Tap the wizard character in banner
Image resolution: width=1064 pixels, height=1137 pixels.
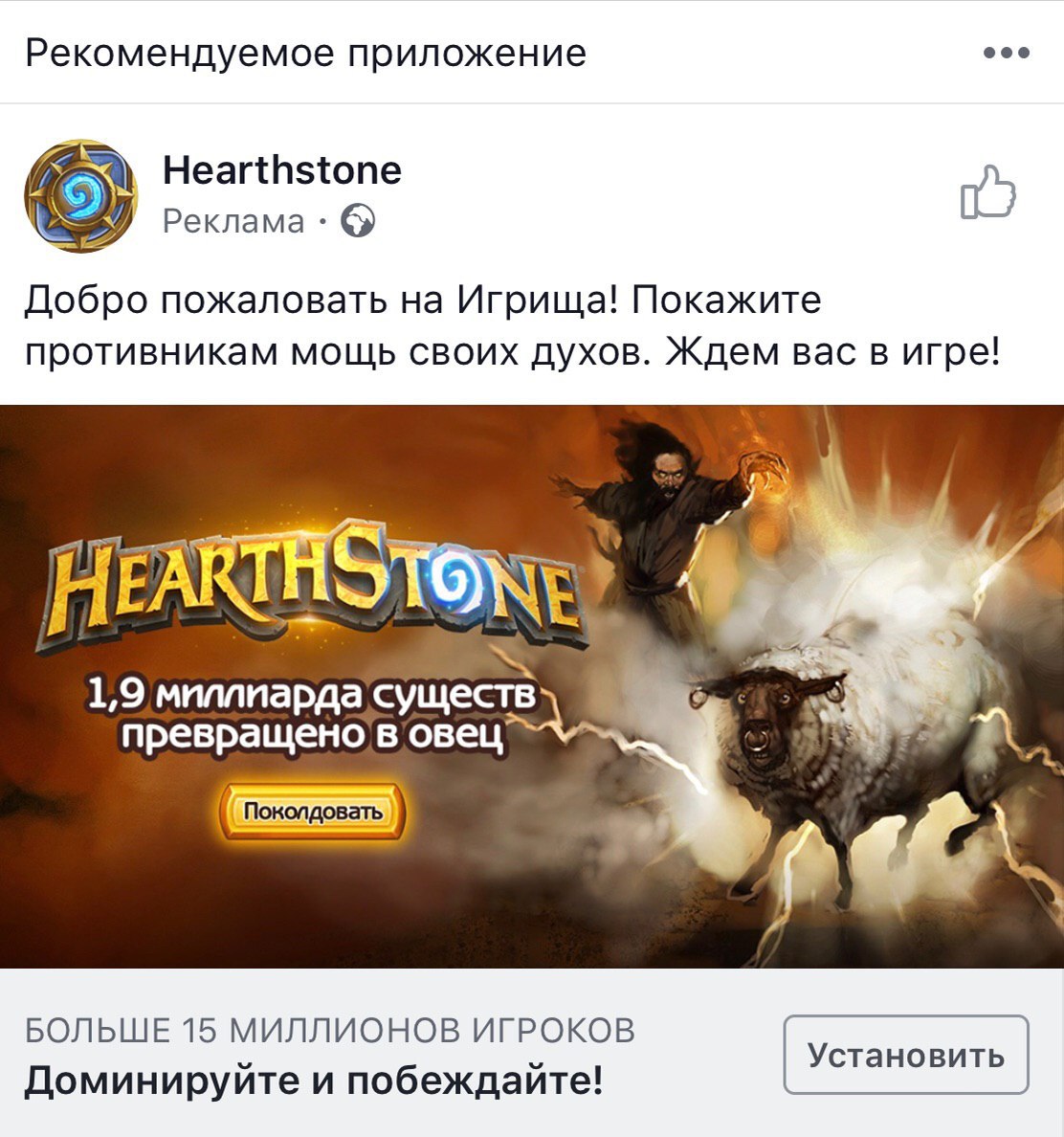[667, 523]
